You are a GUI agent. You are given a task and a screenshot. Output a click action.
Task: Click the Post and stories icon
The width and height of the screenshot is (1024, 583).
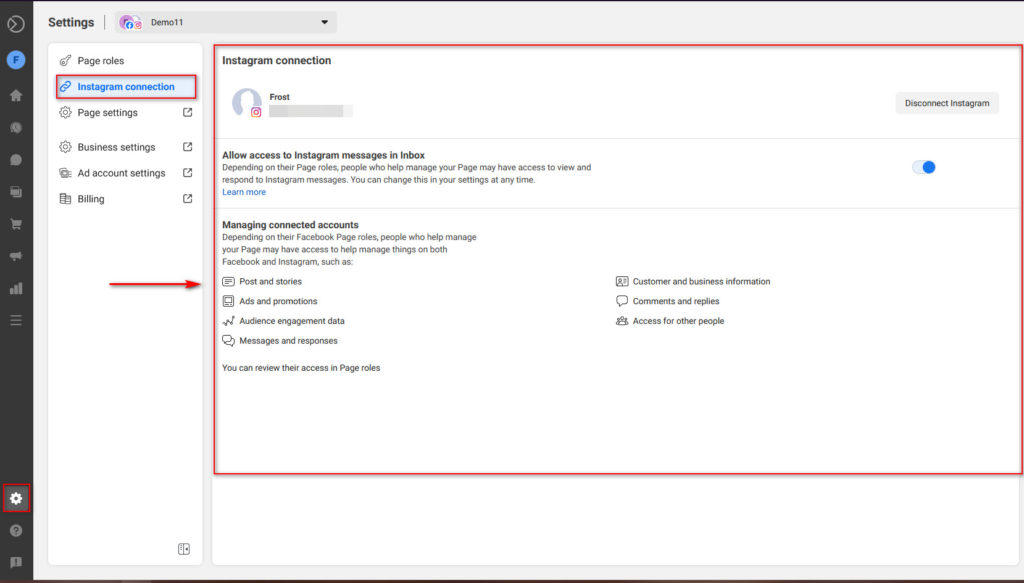point(228,281)
